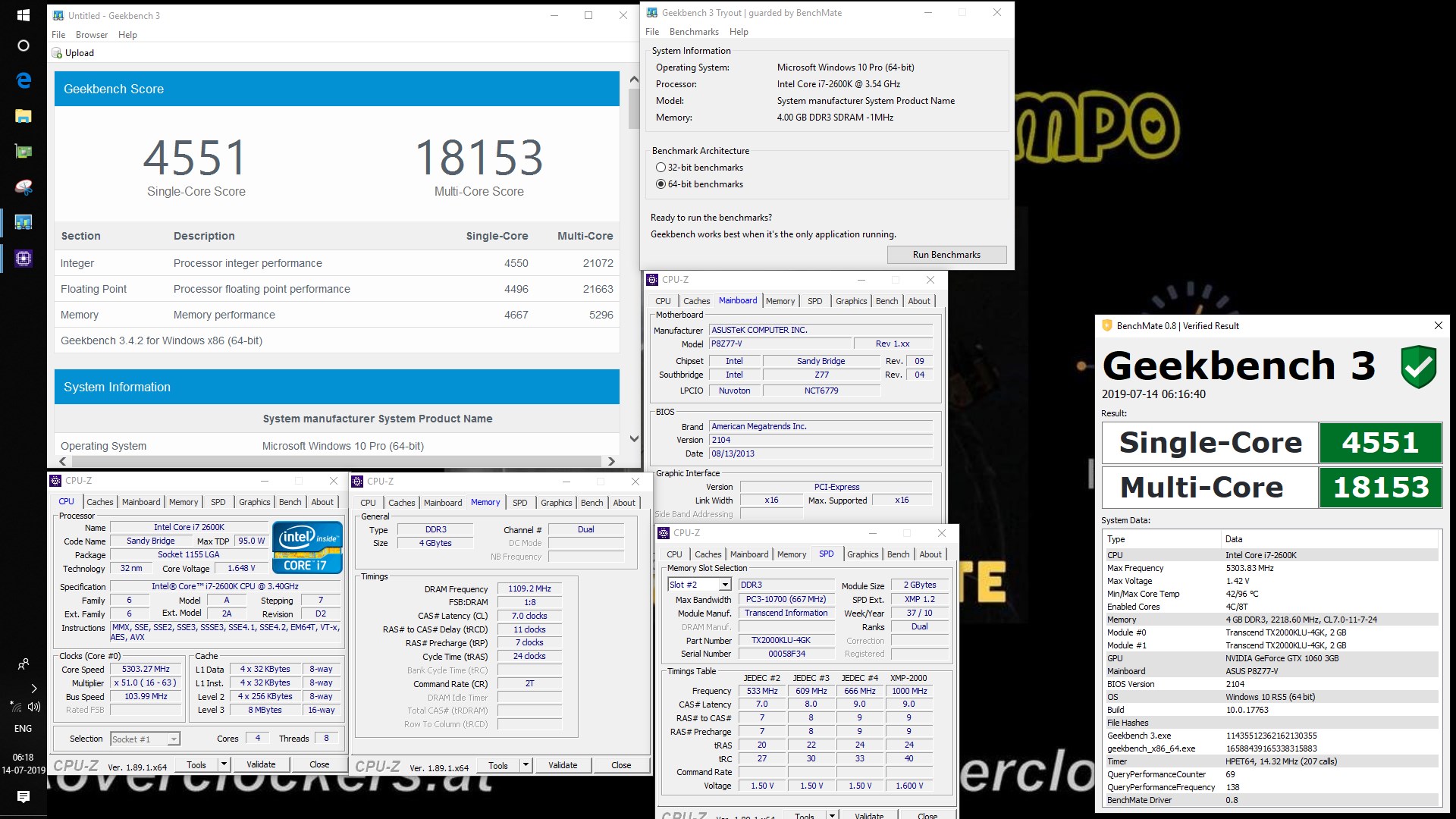Click the Untitled - Geekbench 3 title icon
The height and width of the screenshot is (819, 1456).
pos(58,15)
